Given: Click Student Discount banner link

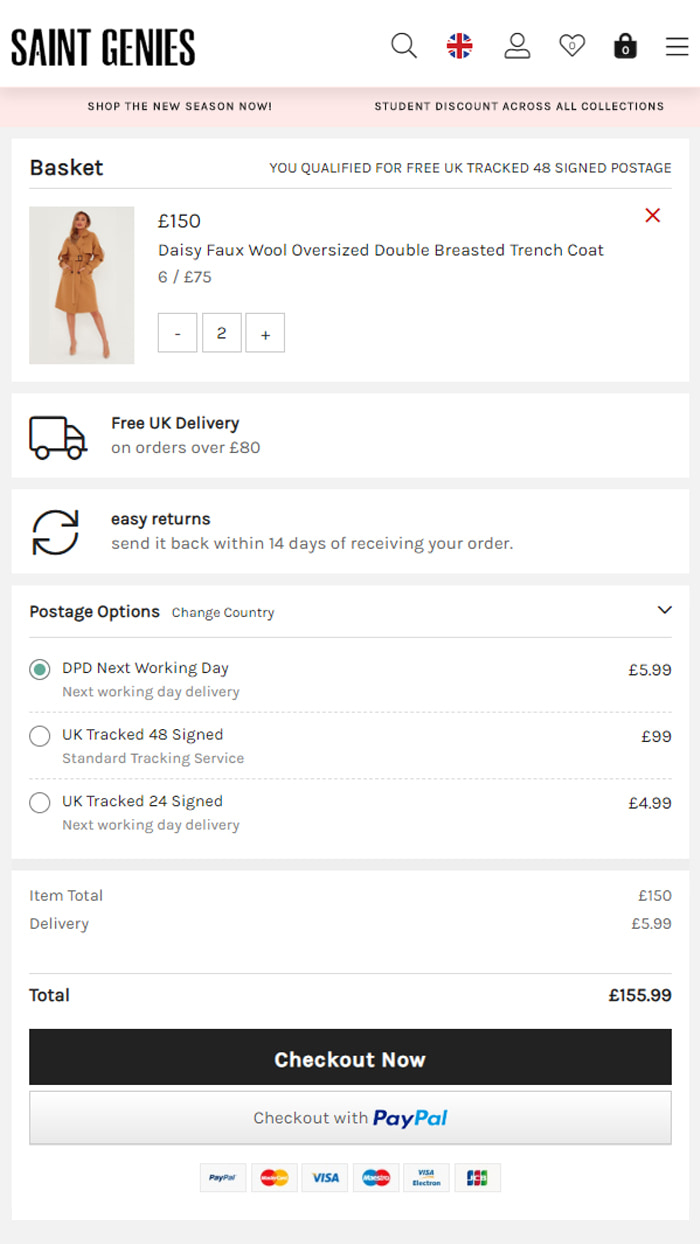Looking at the screenshot, I should click(x=519, y=106).
